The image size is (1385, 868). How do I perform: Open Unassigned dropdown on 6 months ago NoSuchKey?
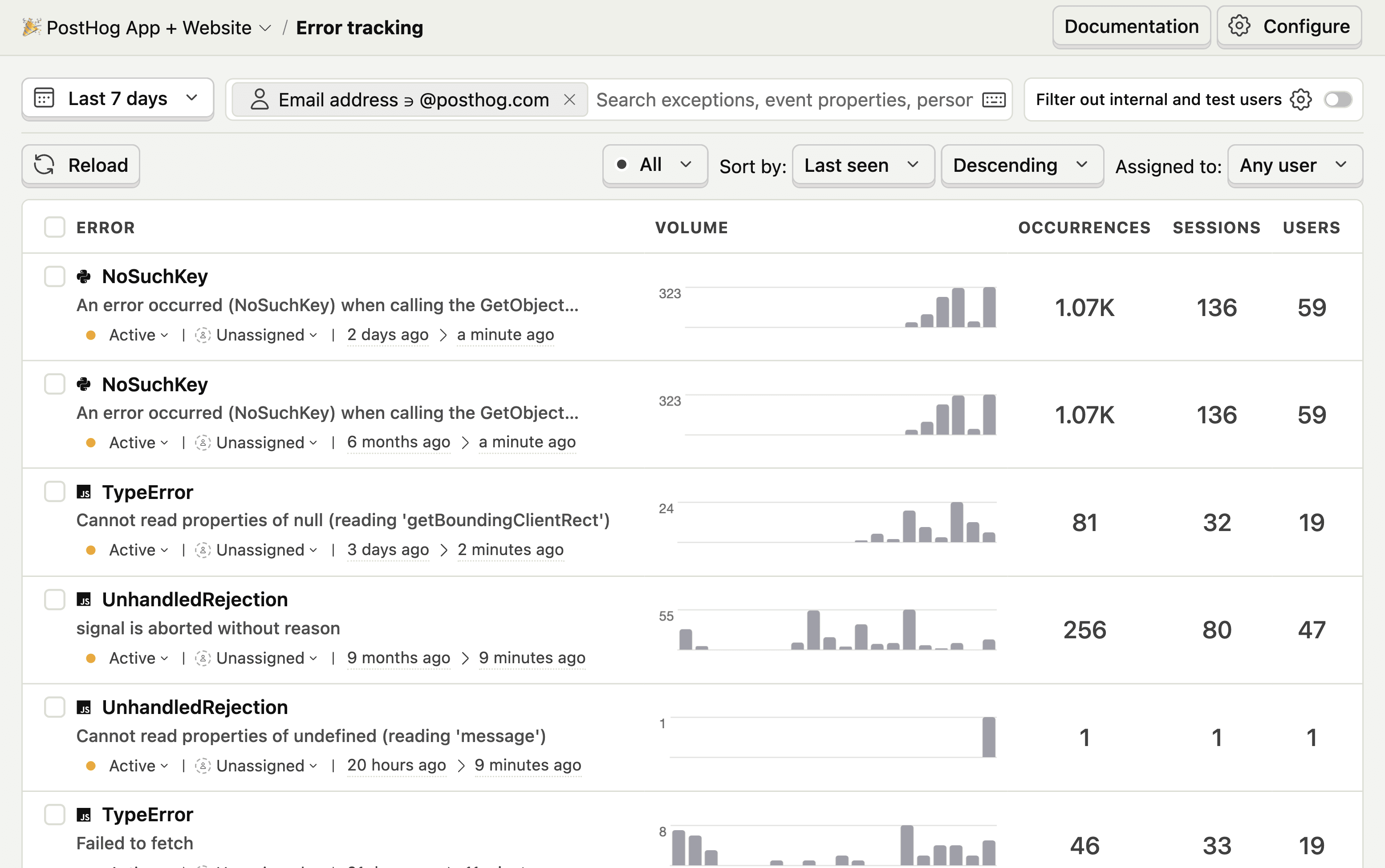point(256,442)
